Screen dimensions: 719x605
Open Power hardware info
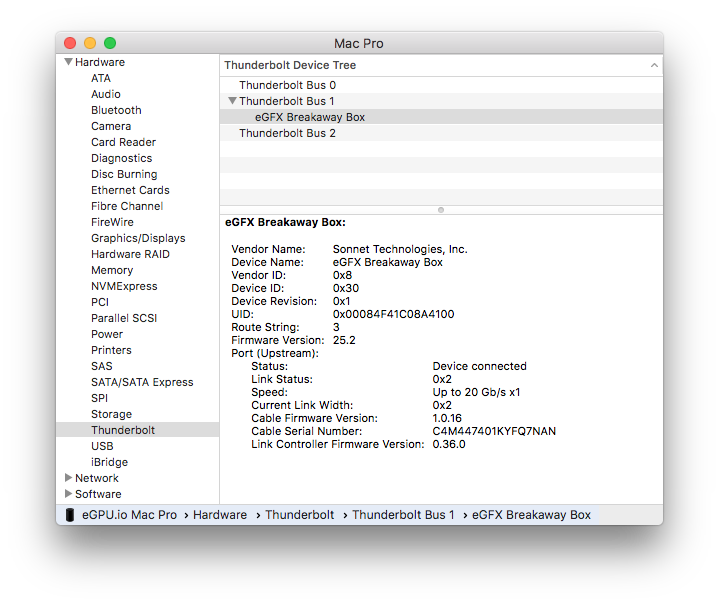[107, 334]
